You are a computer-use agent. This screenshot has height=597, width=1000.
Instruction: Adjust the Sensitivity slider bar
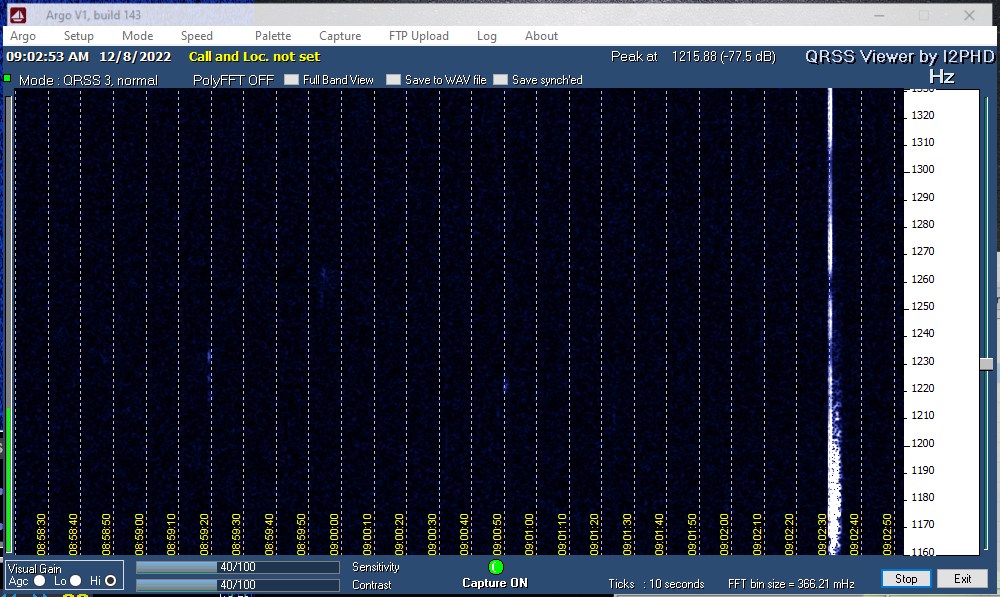[x=237, y=567]
